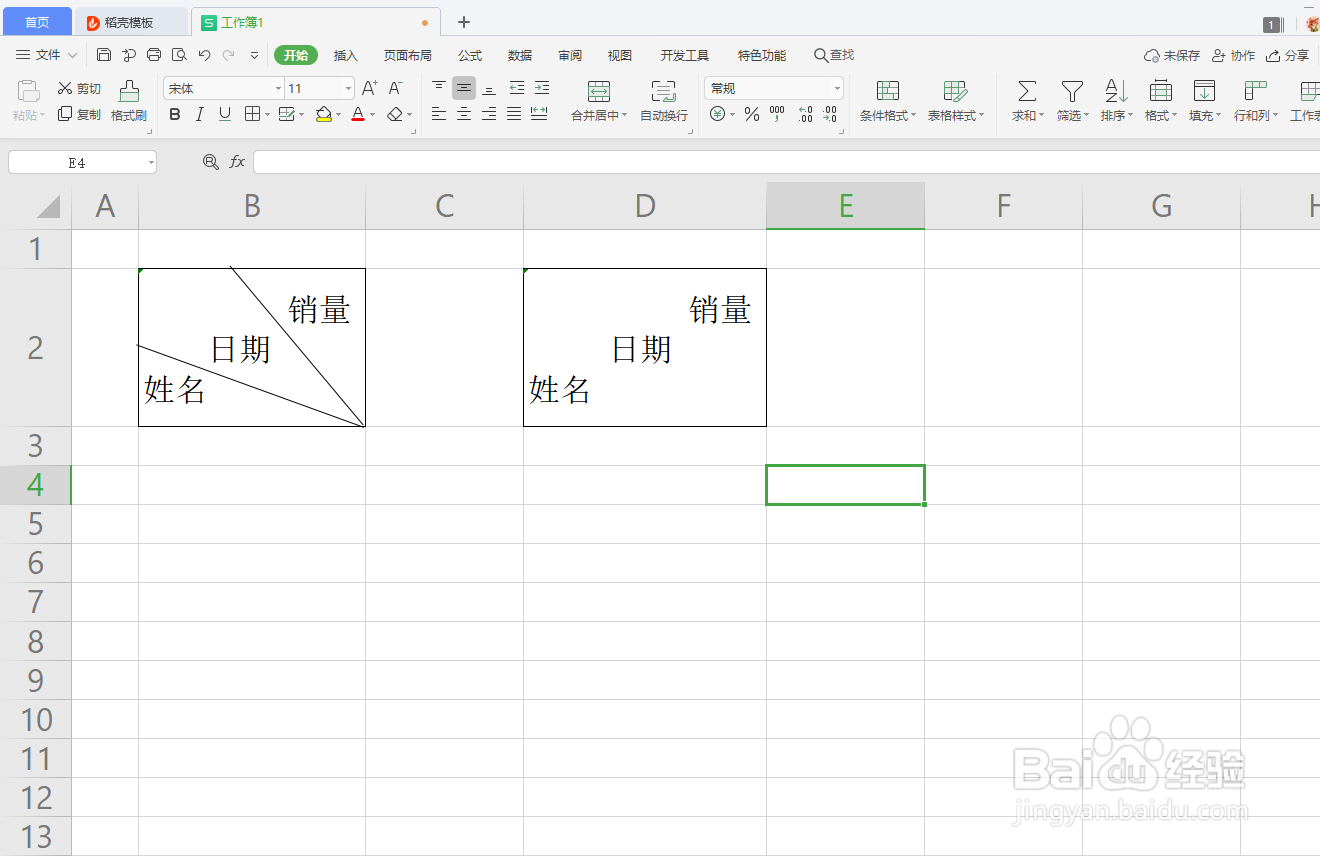1320x856 pixels.
Task: Open borders dropdown arrow
Action: click(x=267, y=115)
